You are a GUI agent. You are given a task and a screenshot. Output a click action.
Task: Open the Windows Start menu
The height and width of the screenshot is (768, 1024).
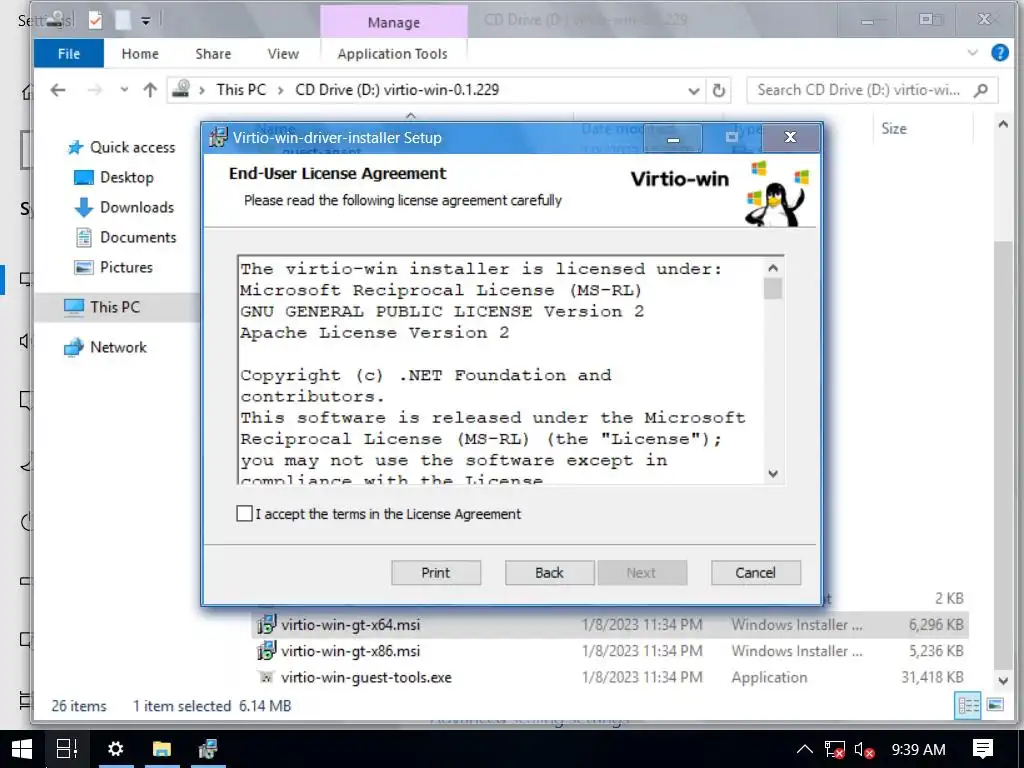22,749
